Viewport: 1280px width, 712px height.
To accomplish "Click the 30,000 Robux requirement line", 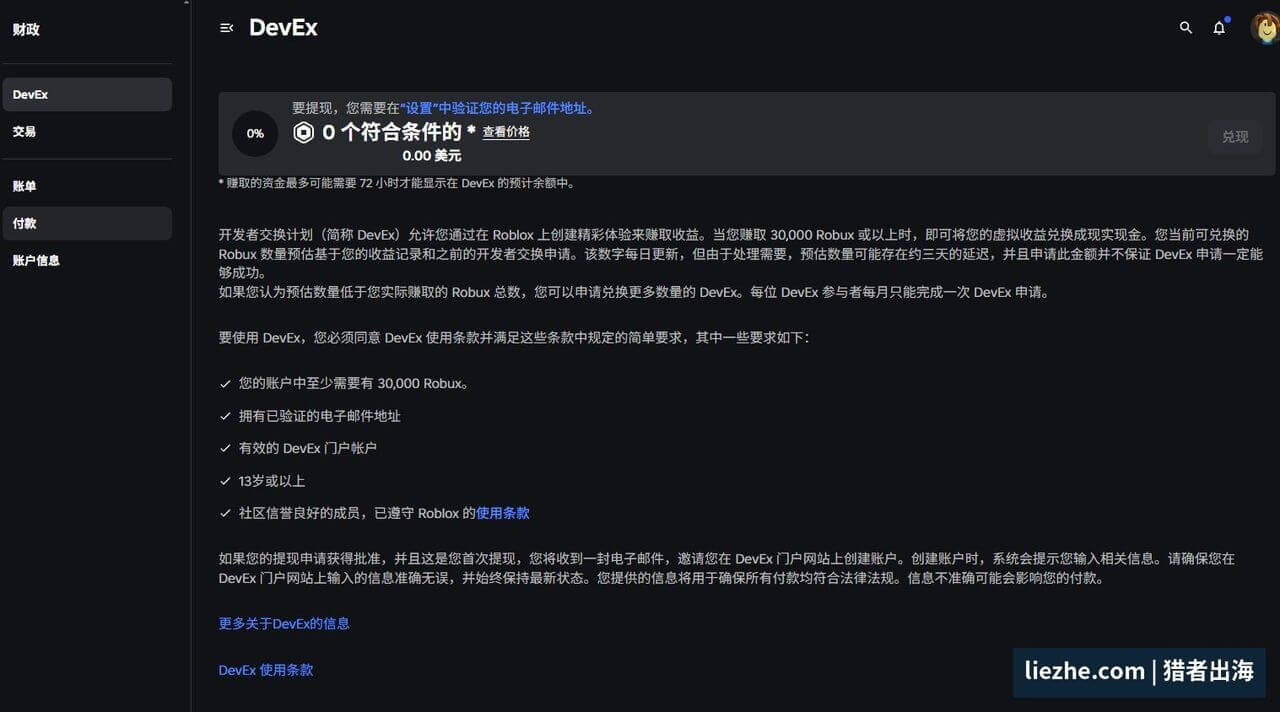I will tap(353, 383).
